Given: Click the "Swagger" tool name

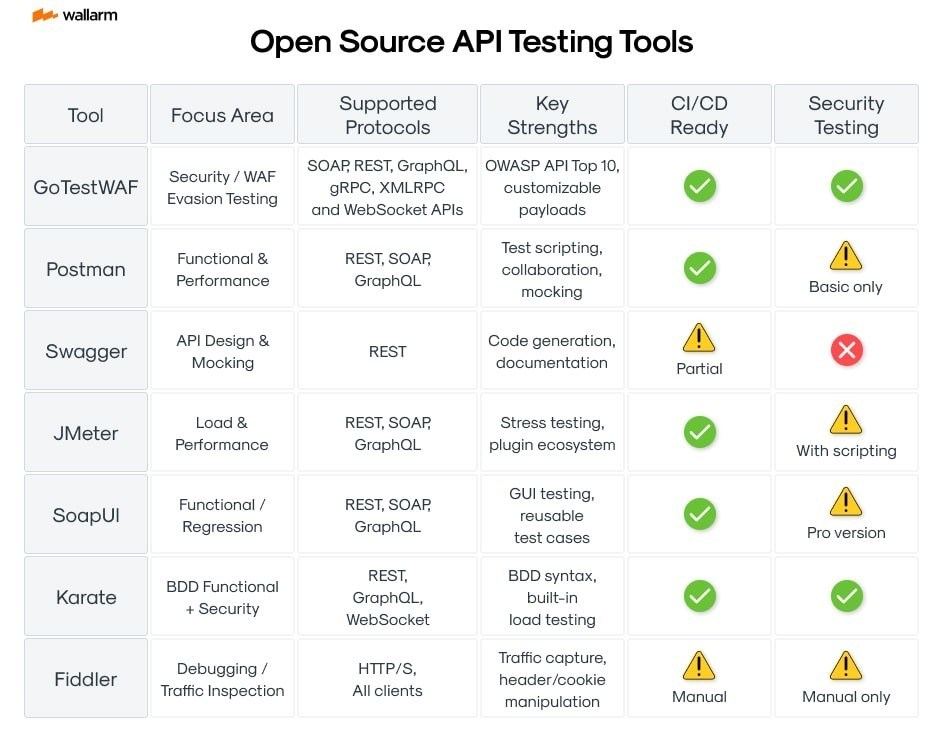Looking at the screenshot, I should point(86,351).
